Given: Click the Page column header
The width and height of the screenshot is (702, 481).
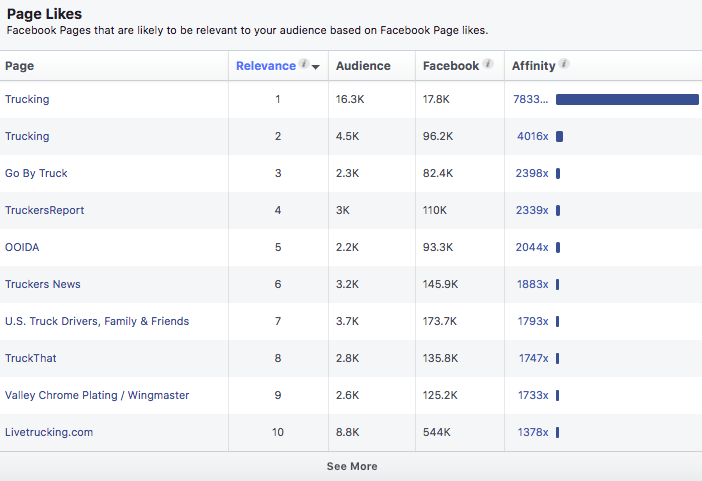Looking at the screenshot, I should tap(20, 66).
